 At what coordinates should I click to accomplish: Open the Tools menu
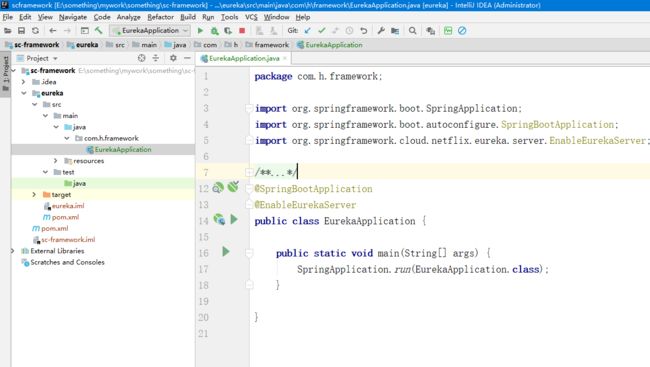229,17
